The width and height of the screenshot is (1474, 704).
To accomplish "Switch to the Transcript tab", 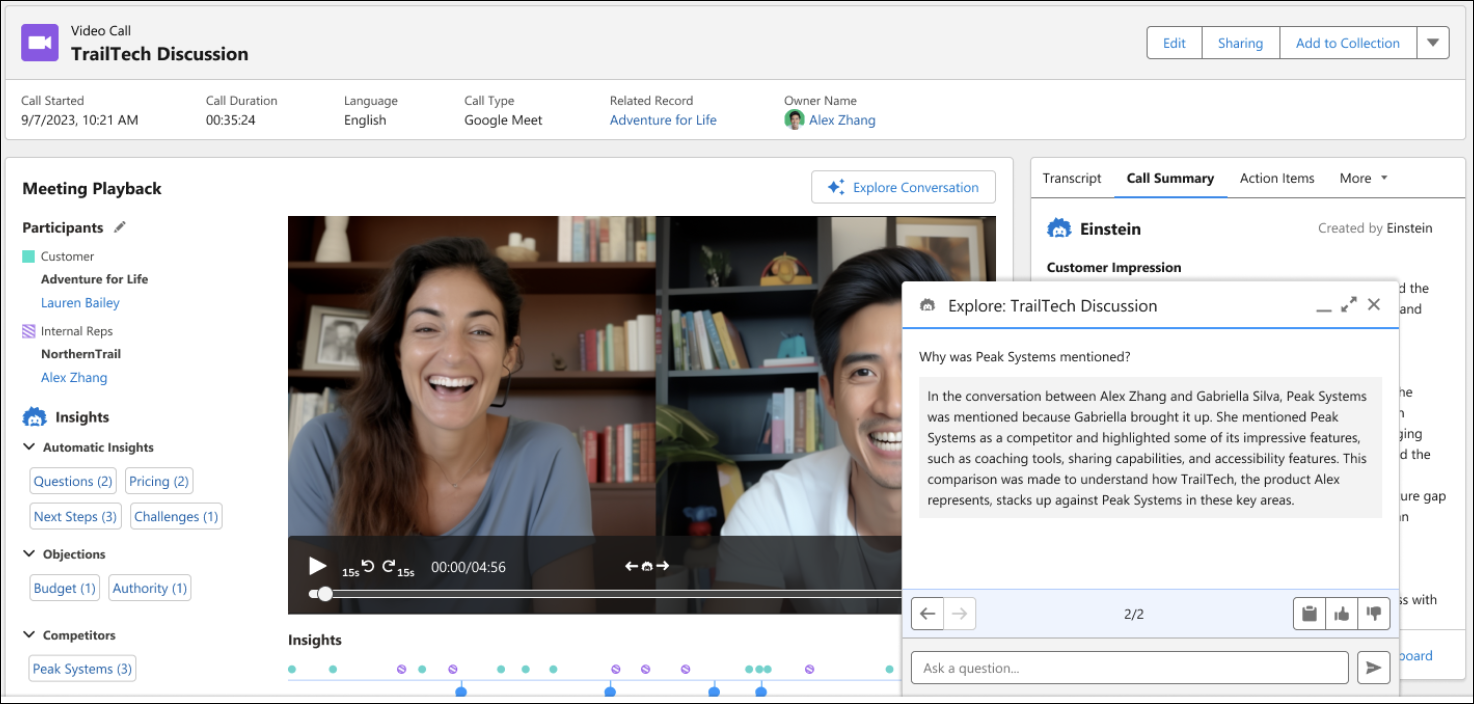I will pyautogui.click(x=1072, y=178).
